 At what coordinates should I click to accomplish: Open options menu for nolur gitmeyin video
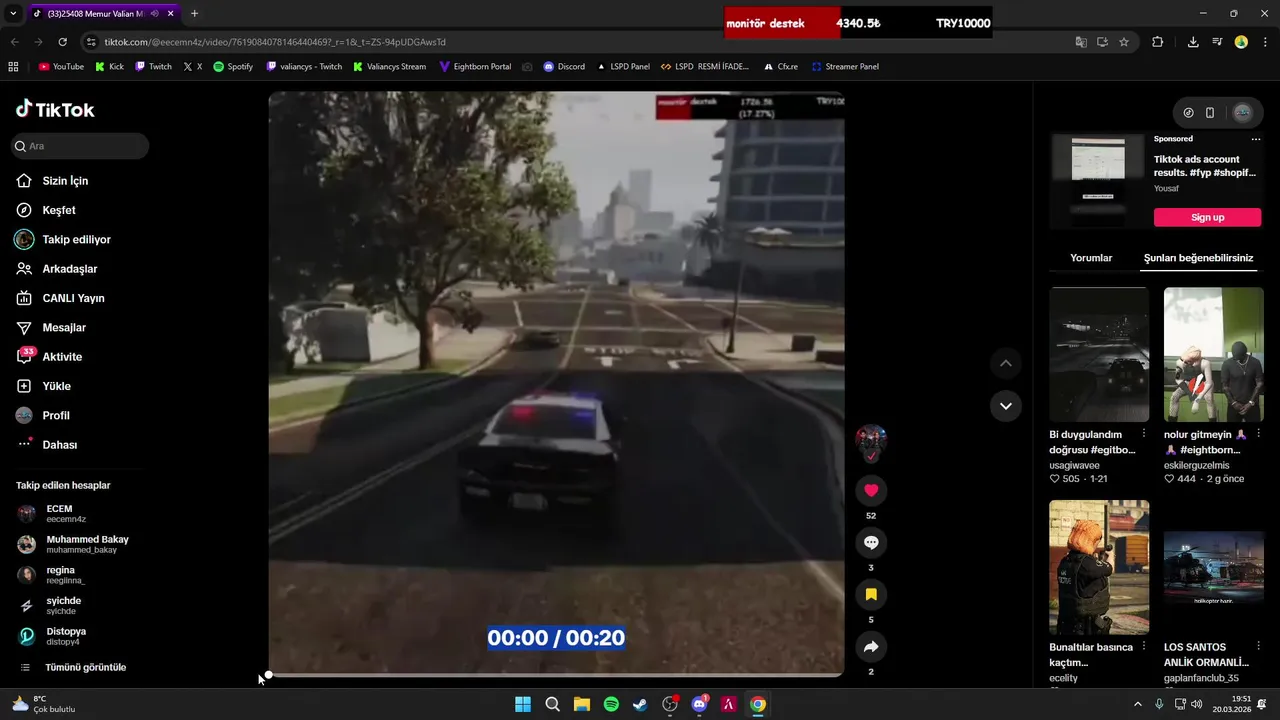pos(1258,434)
